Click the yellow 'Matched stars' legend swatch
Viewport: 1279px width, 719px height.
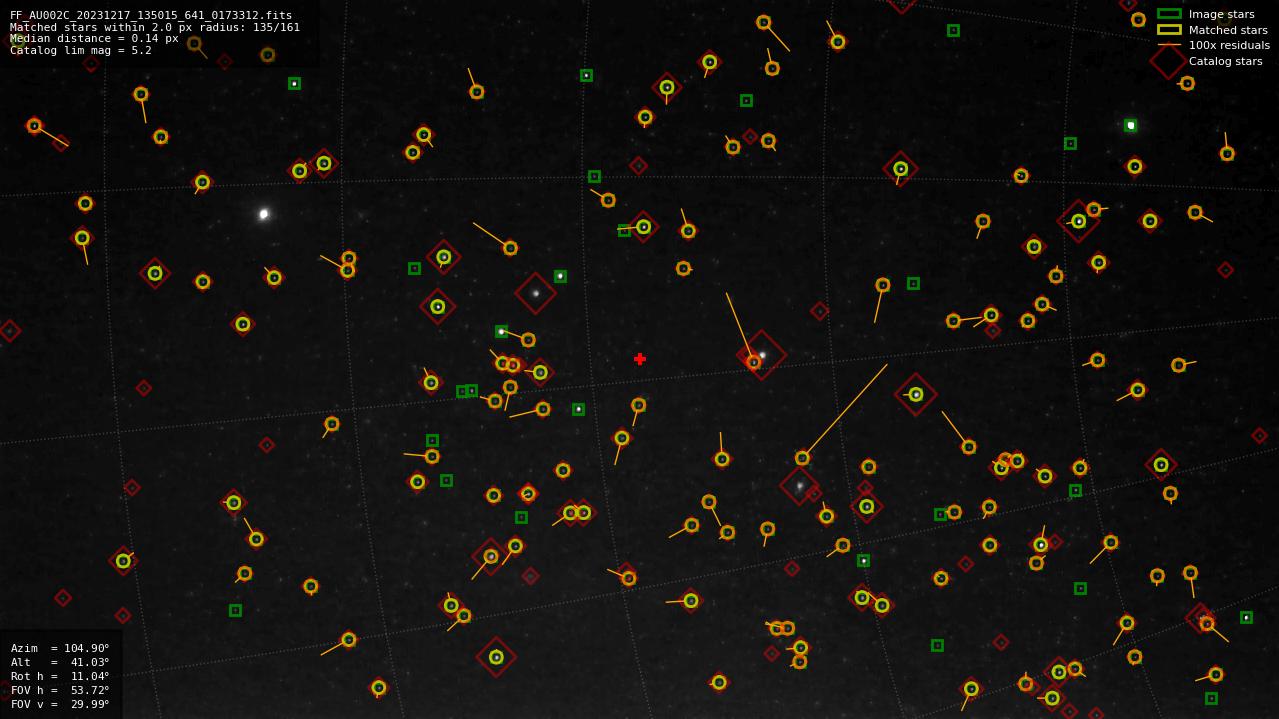(1169, 30)
